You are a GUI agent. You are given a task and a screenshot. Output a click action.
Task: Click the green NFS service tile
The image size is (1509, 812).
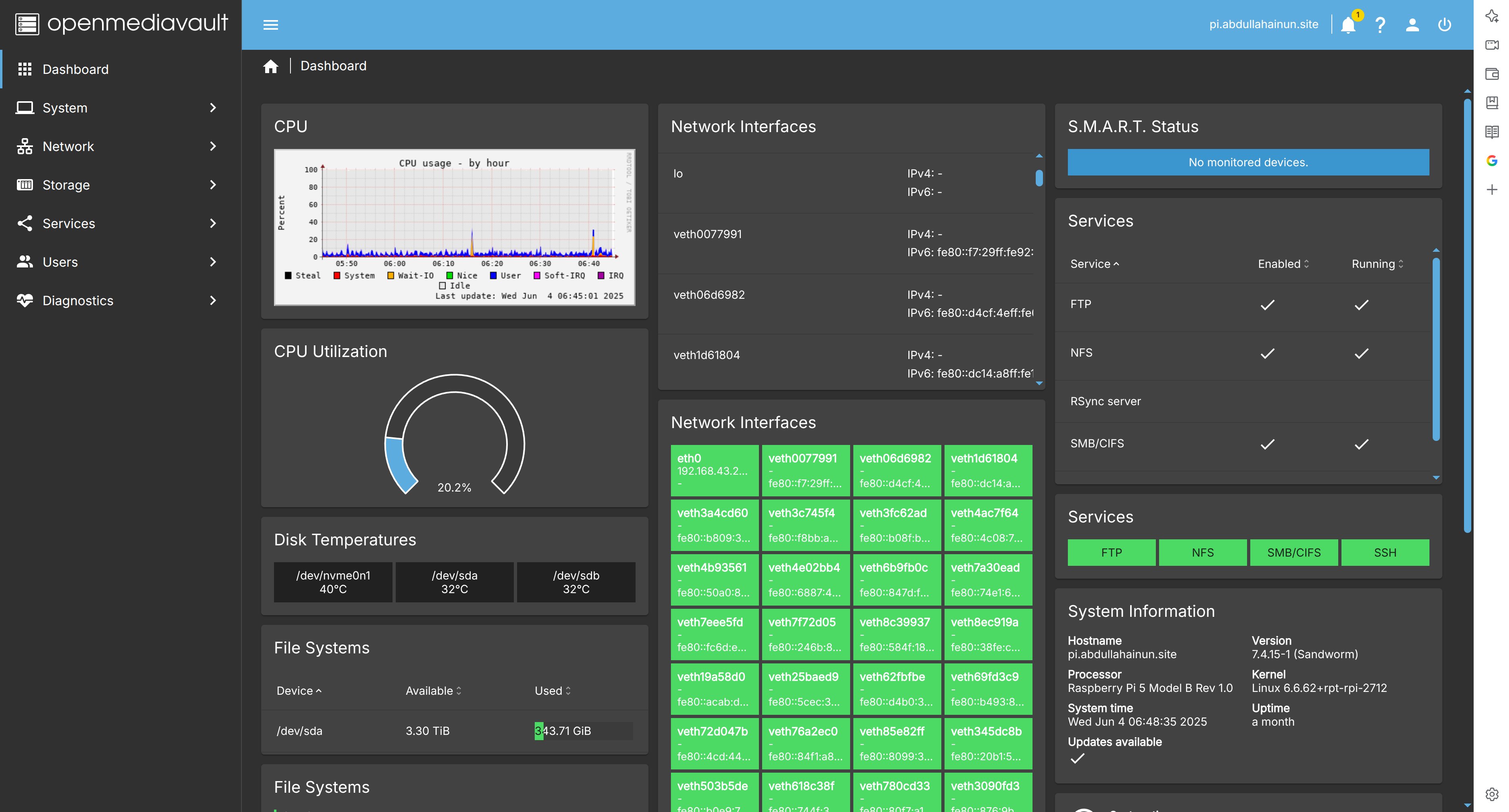(x=1202, y=553)
